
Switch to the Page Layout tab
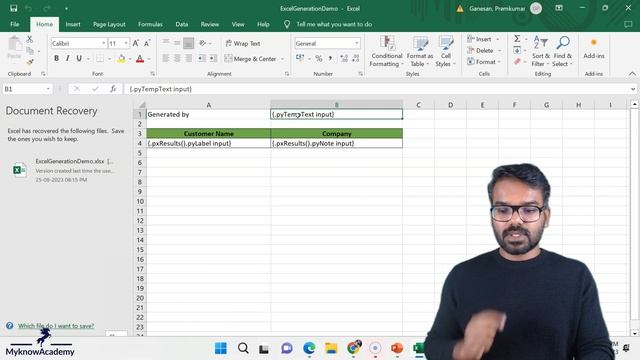tap(109, 24)
